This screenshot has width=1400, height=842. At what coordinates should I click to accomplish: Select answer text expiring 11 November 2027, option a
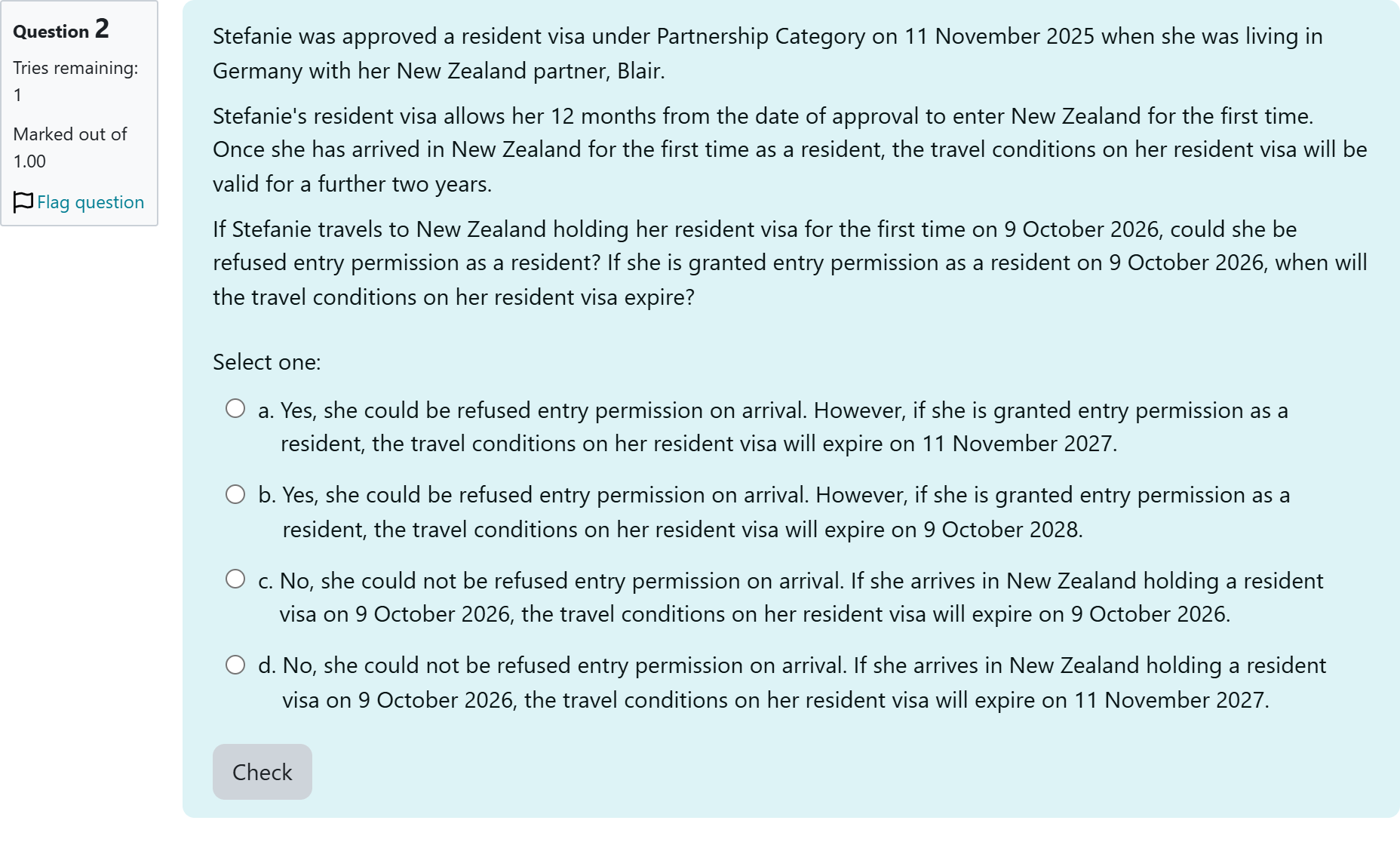click(x=784, y=427)
